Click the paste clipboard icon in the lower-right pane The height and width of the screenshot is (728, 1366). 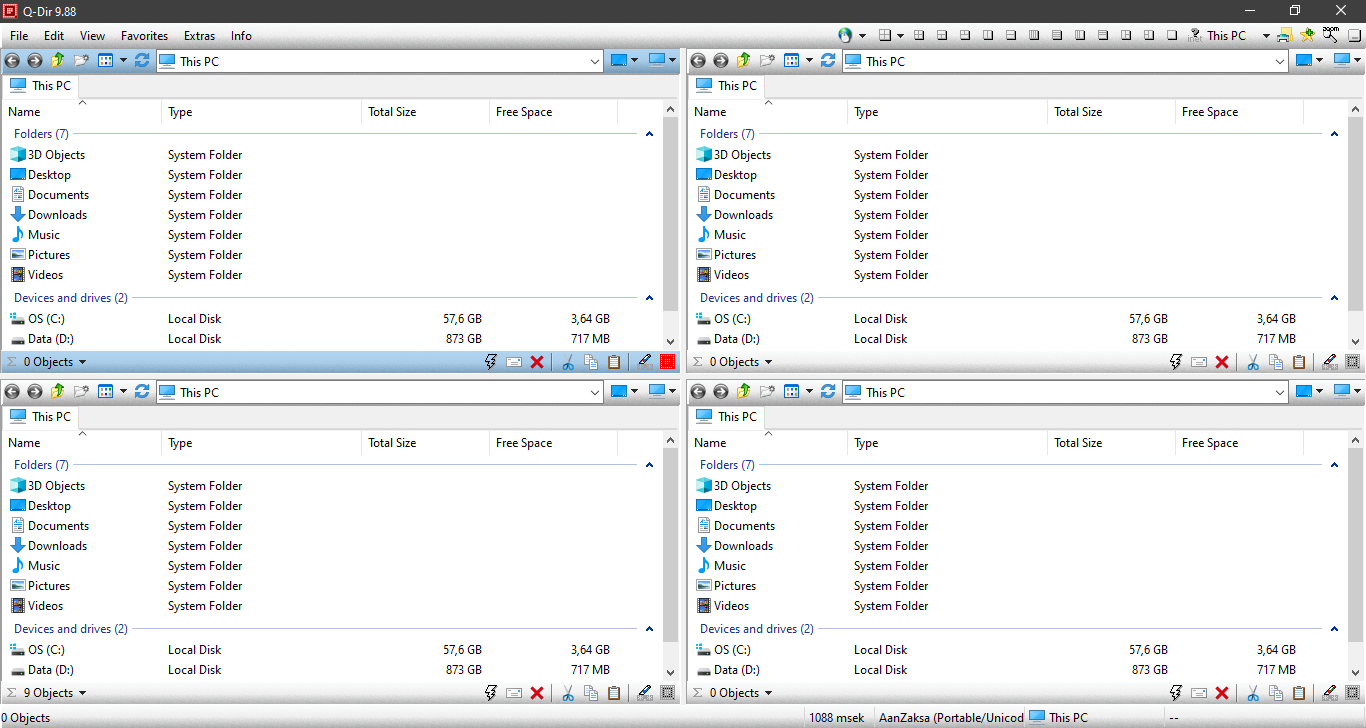1299,693
